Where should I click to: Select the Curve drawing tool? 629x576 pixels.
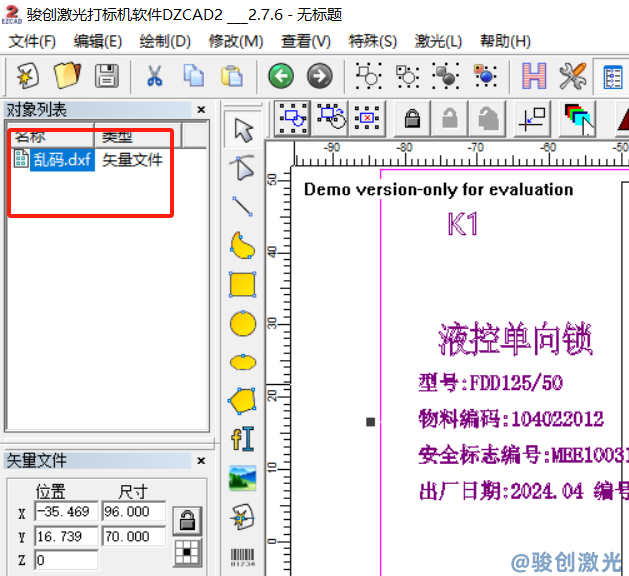click(x=242, y=245)
